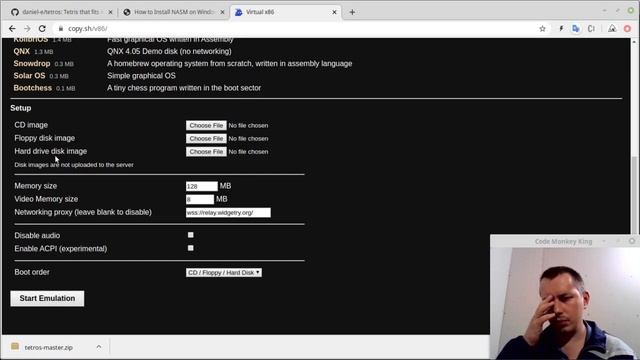This screenshot has height=360, width=640.
Task: Bookmark this page with the star icon
Action: coord(542,29)
